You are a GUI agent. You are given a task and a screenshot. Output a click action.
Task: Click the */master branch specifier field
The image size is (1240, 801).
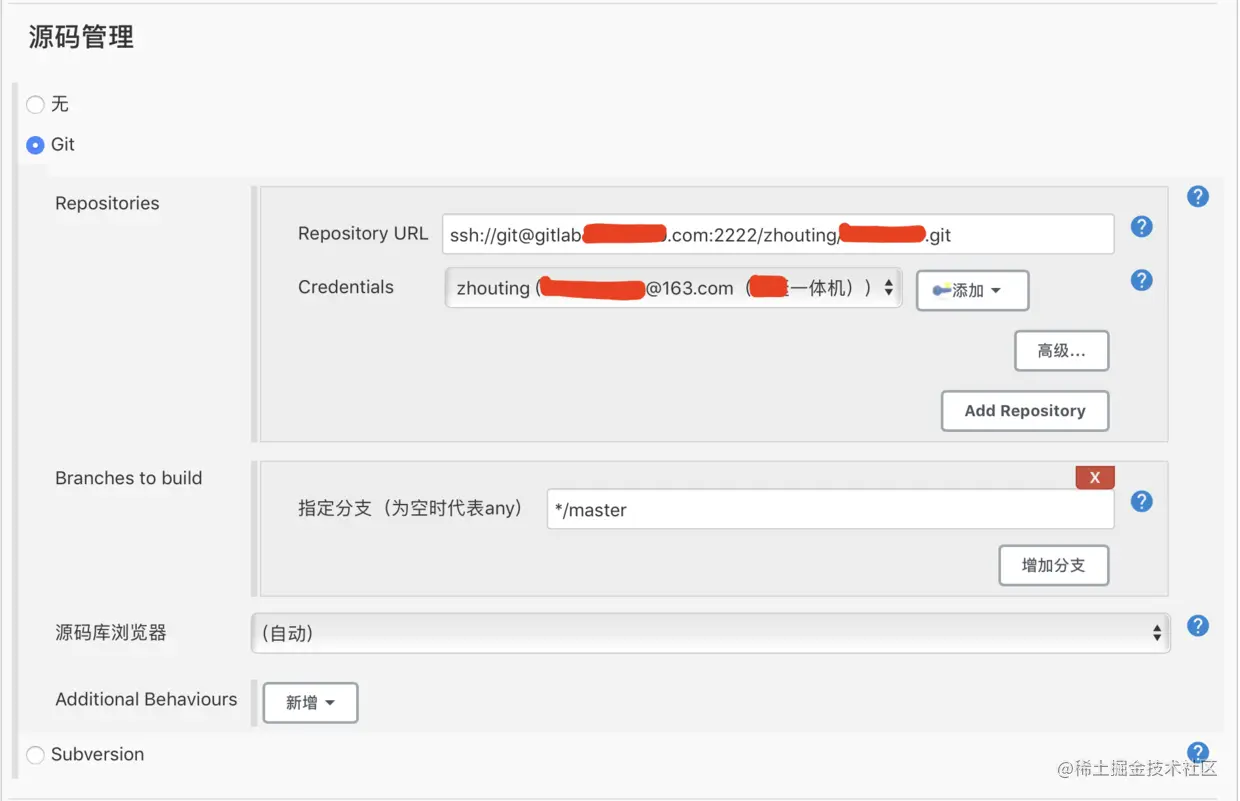tap(830, 509)
